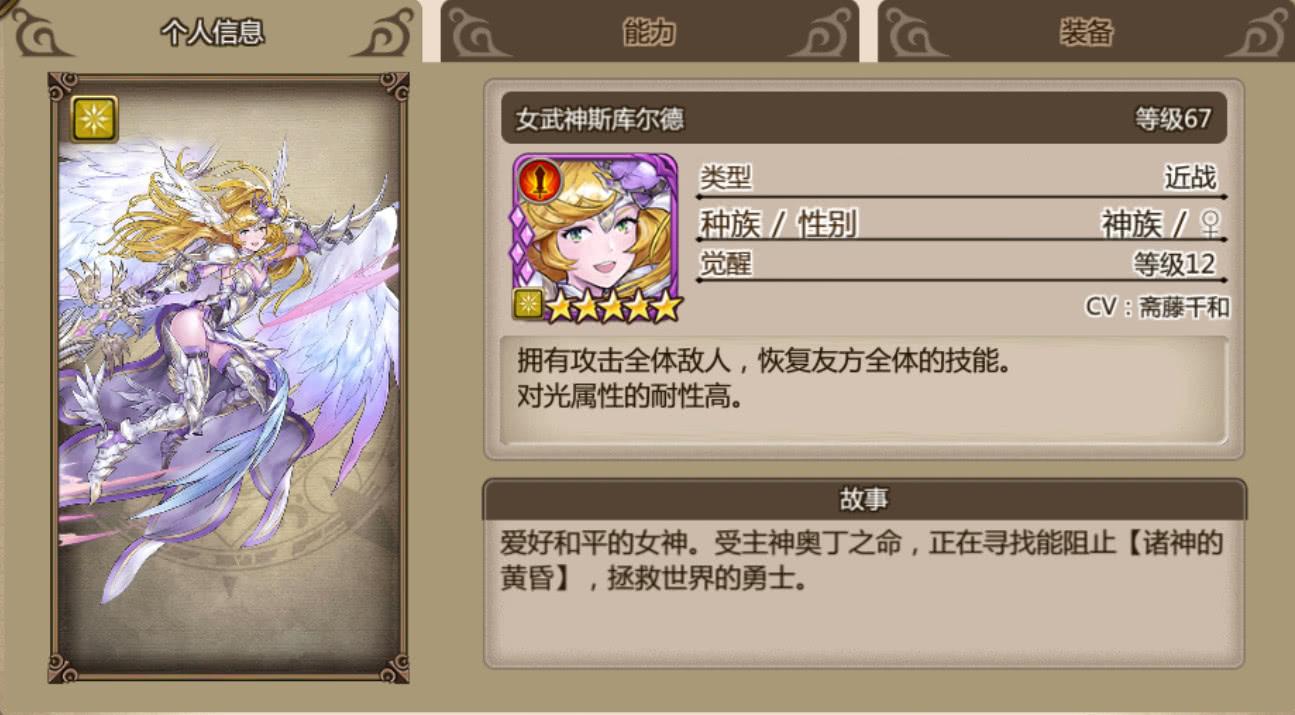Screen dimensions: 1295x715
Task: Click the red sword class icon on portrait
Action: pyautogui.click(x=539, y=180)
